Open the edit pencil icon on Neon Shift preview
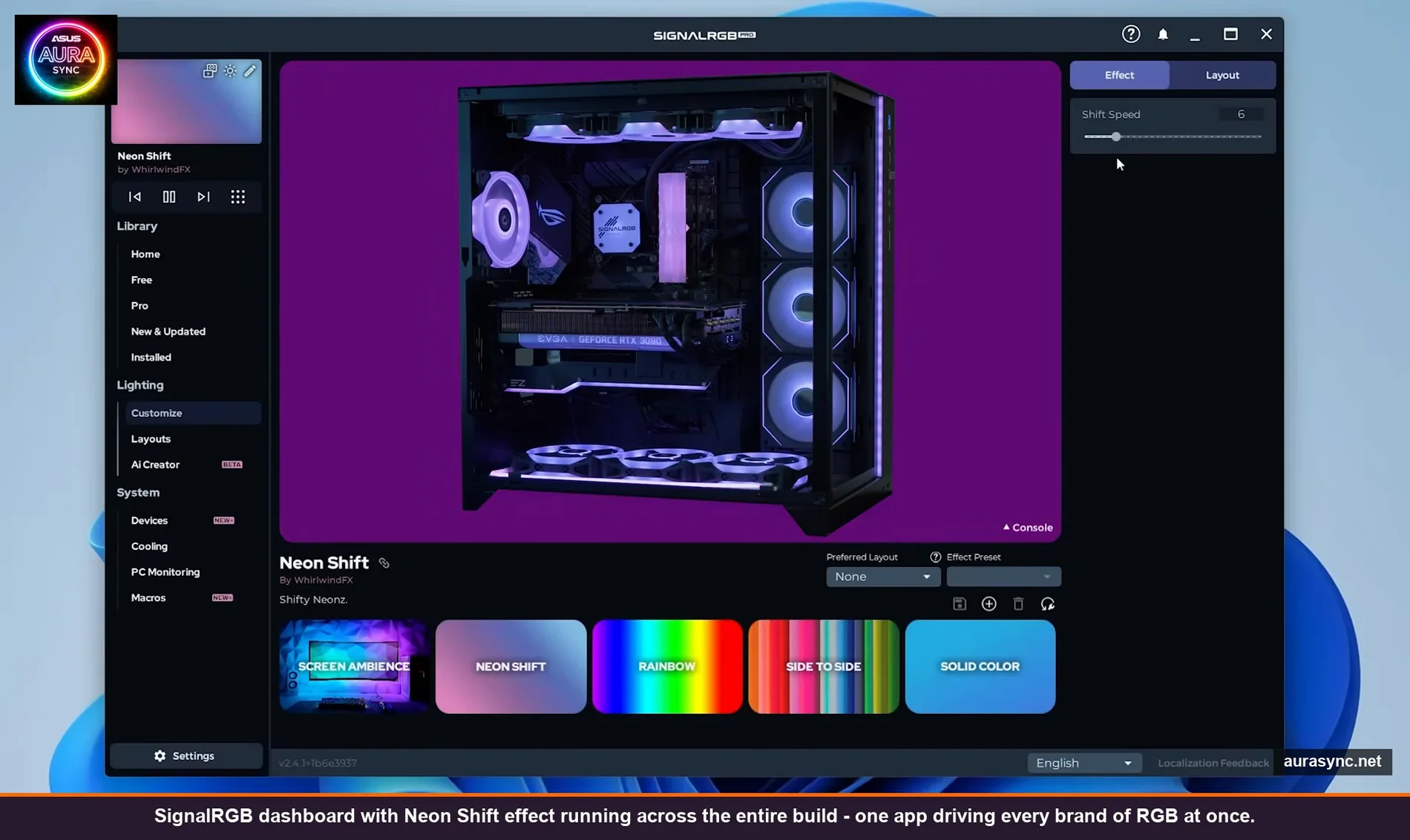Image resolution: width=1410 pixels, height=840 pixels. coord(249,70)
